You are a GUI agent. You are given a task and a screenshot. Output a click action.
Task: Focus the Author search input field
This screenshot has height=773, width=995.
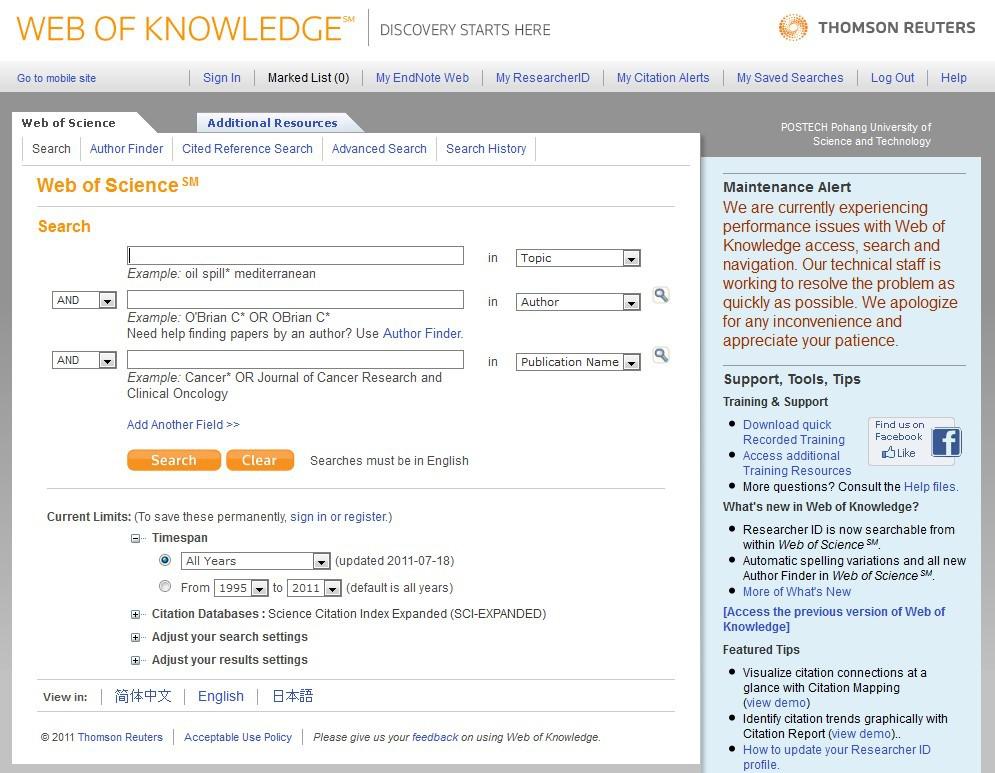coord(295,300)
